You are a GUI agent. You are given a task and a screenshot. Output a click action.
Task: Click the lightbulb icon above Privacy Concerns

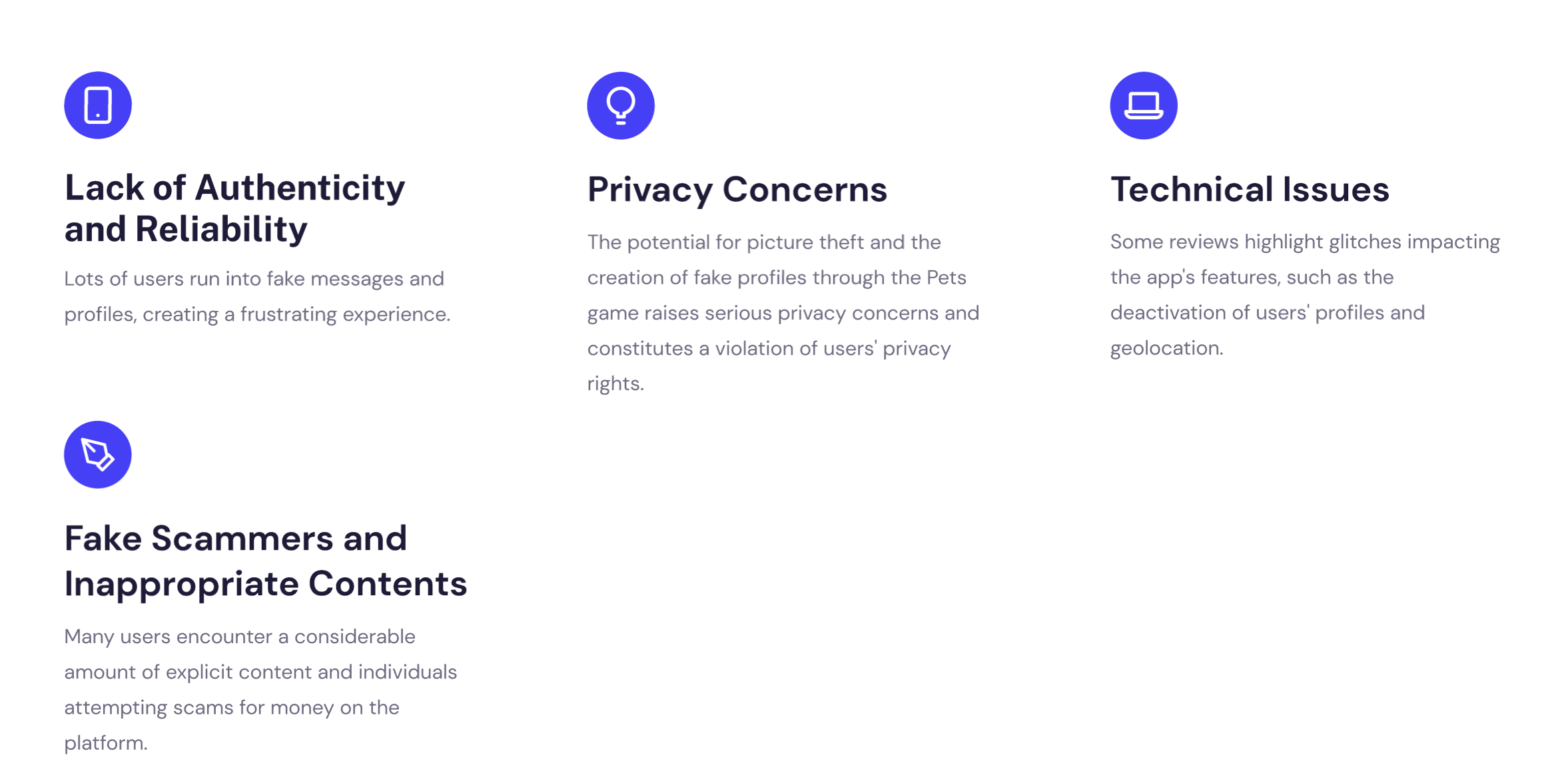(x=621, y=106)
